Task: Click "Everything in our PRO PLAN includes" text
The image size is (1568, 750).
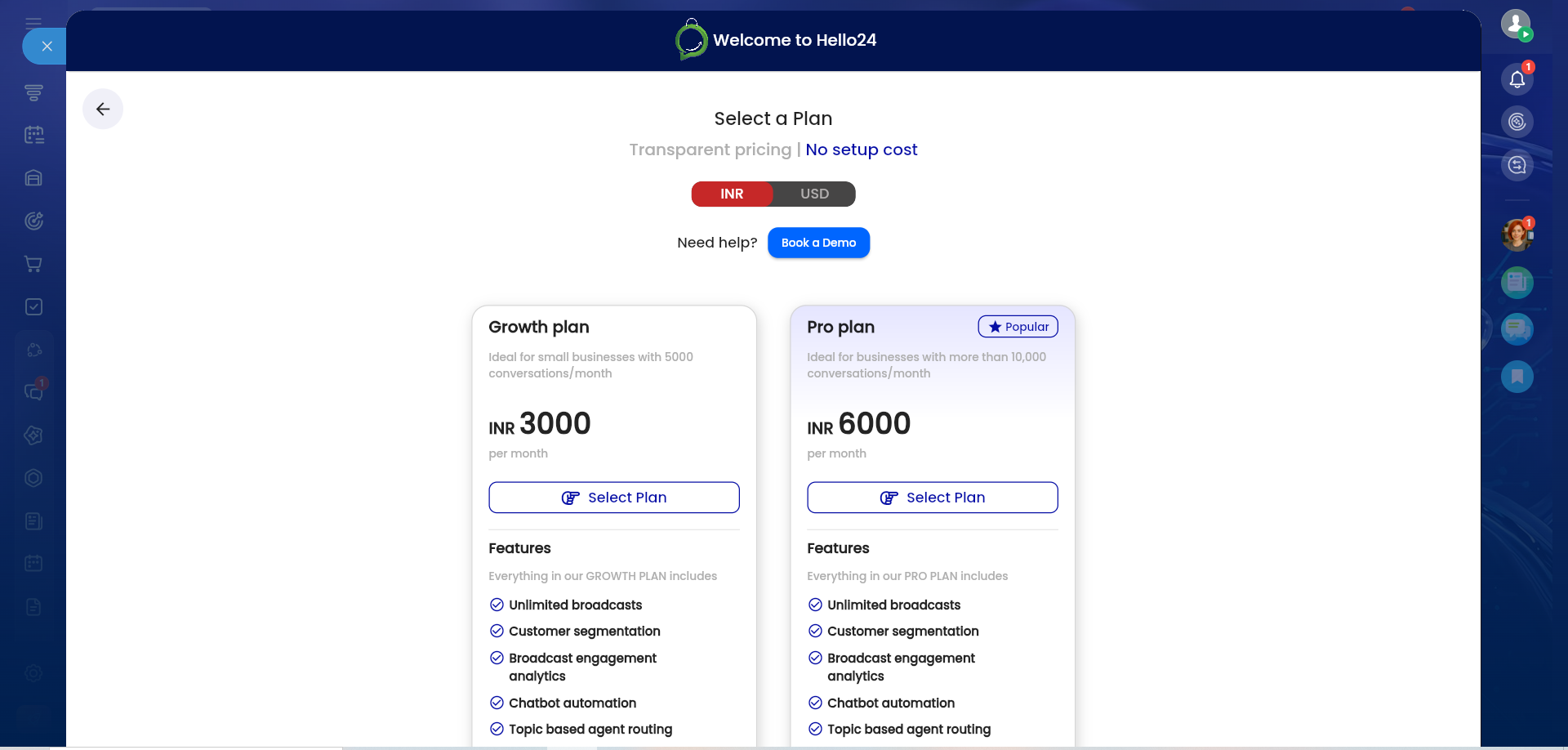Action: pyautogui.click(x=907, y=576)
